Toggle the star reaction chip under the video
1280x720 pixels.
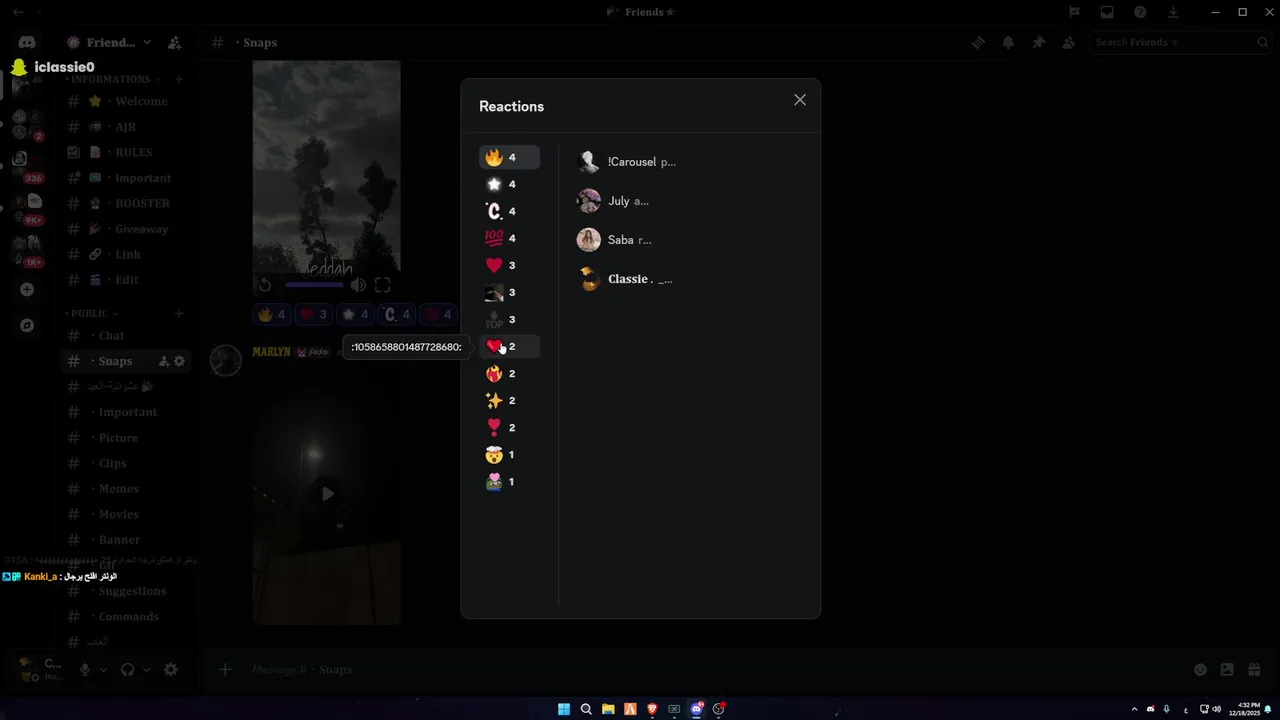[x=355, y=314]
